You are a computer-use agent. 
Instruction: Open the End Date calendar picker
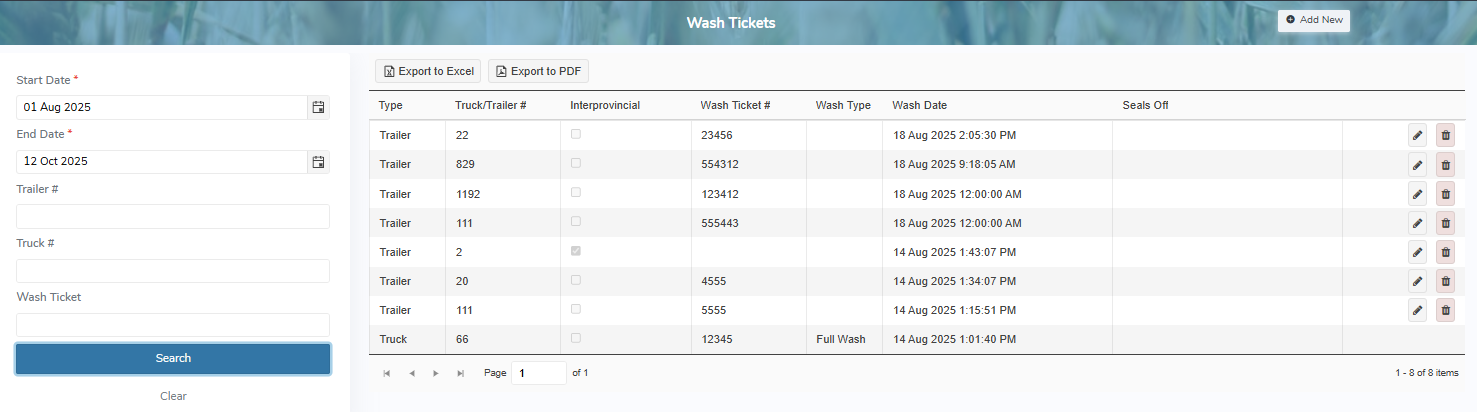(318, 162)
